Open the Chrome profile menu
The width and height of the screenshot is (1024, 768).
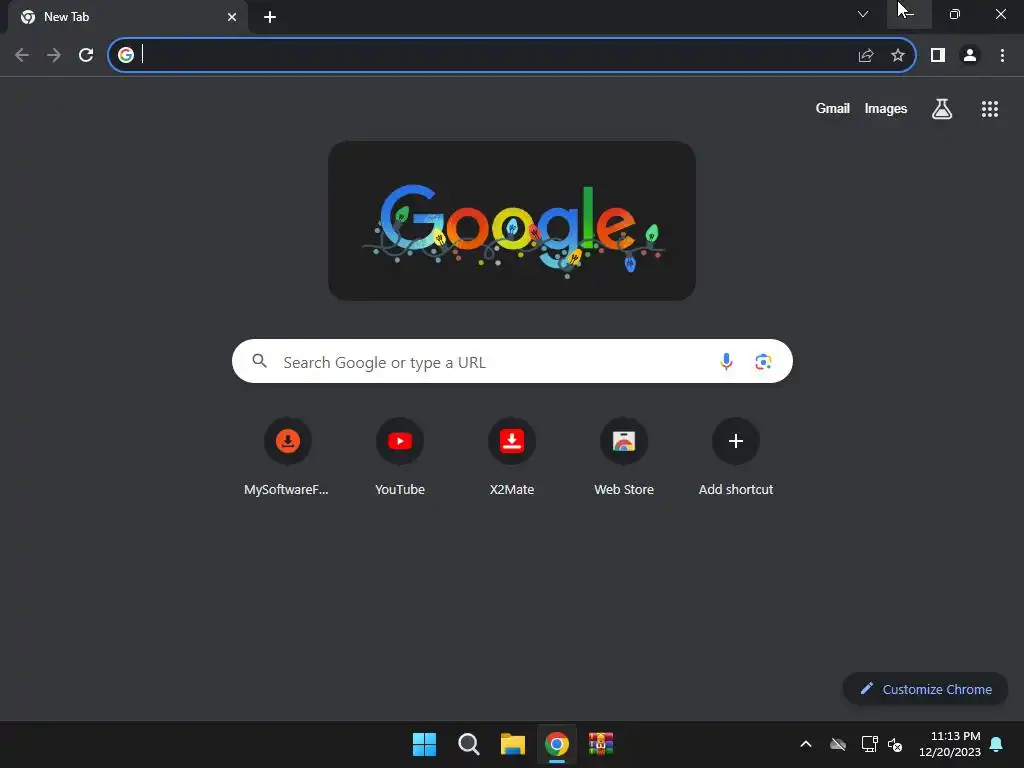pos(970,56)
